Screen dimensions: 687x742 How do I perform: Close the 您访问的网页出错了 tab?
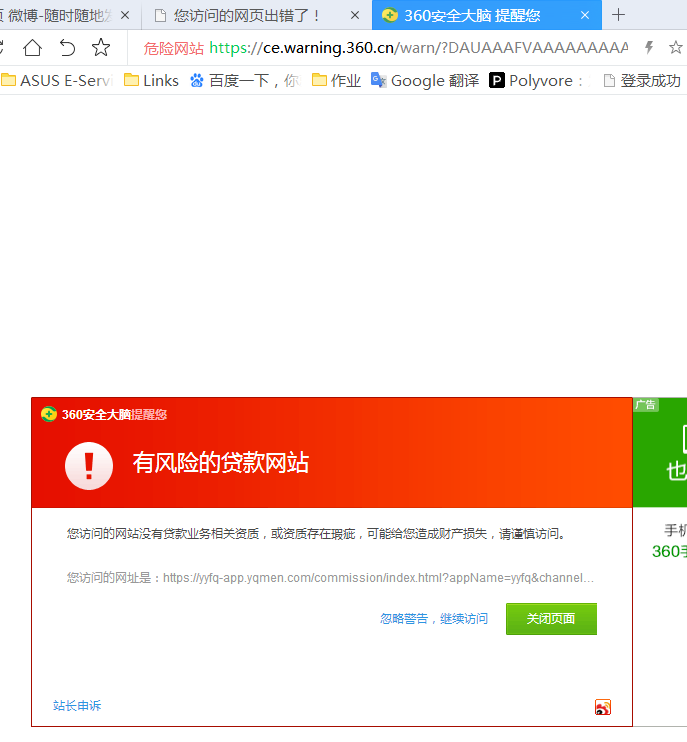point(354,16)
